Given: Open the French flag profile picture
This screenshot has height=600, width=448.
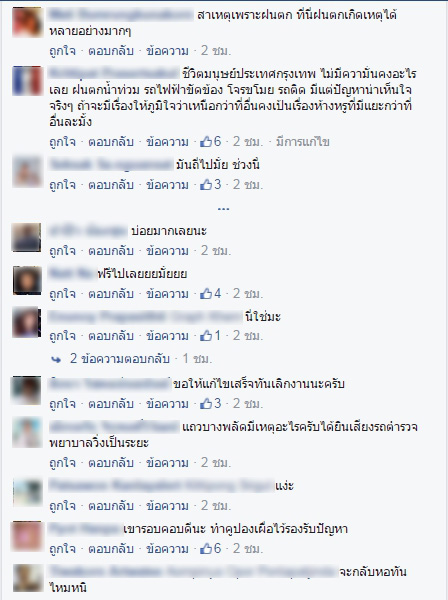Looking at the screenshot, I should point(27,81).
